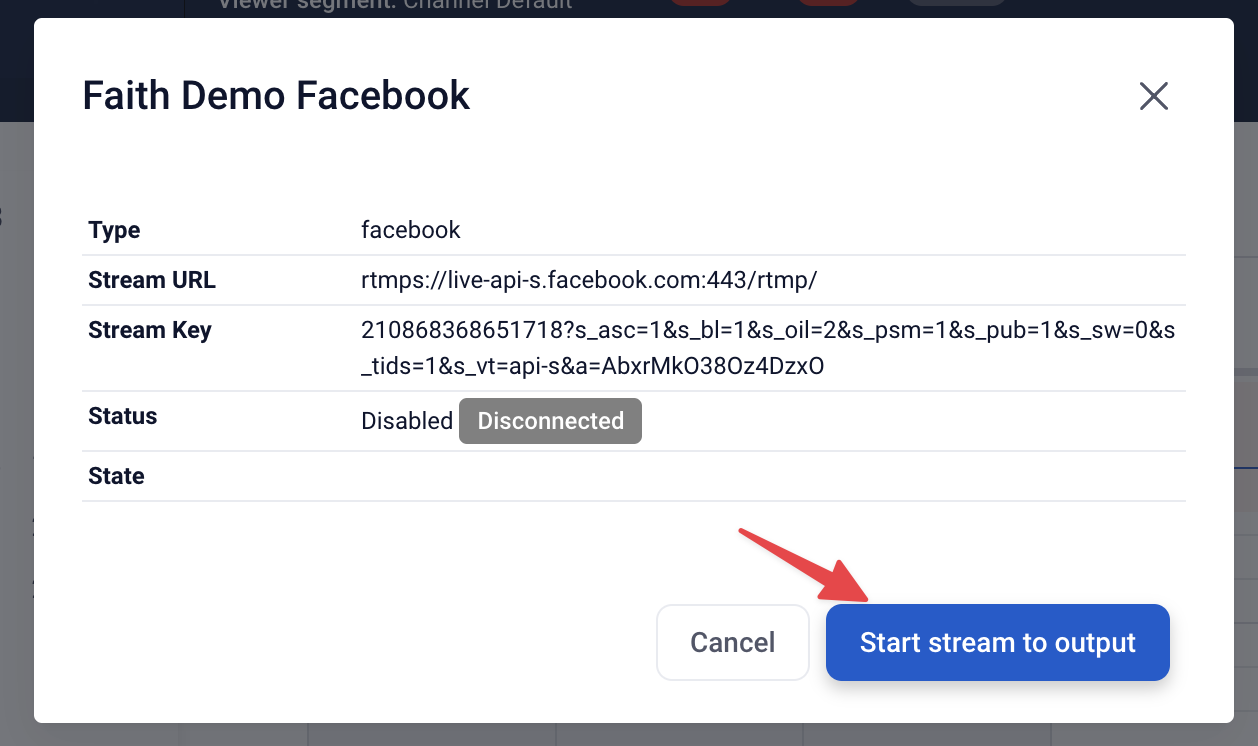The width and height of the screenshot is (1258, 746).
Task: Cancel the stream output dialog
Action: [x=732, y=642]
